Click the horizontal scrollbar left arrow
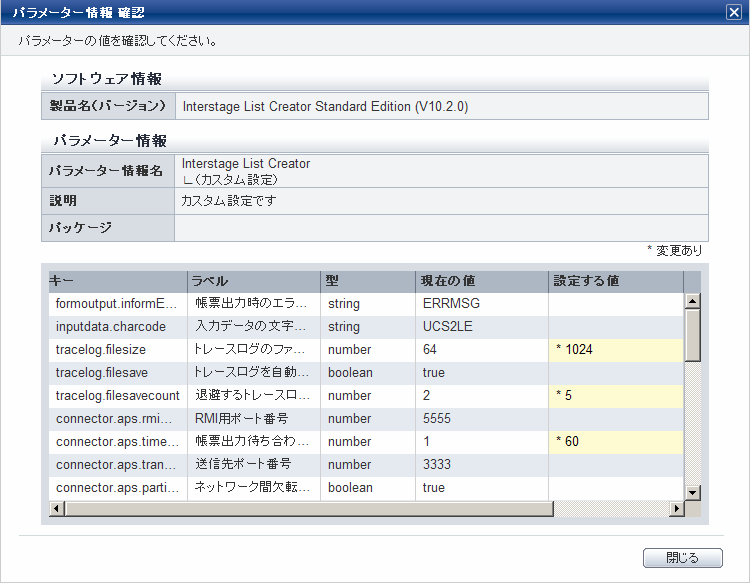 [57, 508]
